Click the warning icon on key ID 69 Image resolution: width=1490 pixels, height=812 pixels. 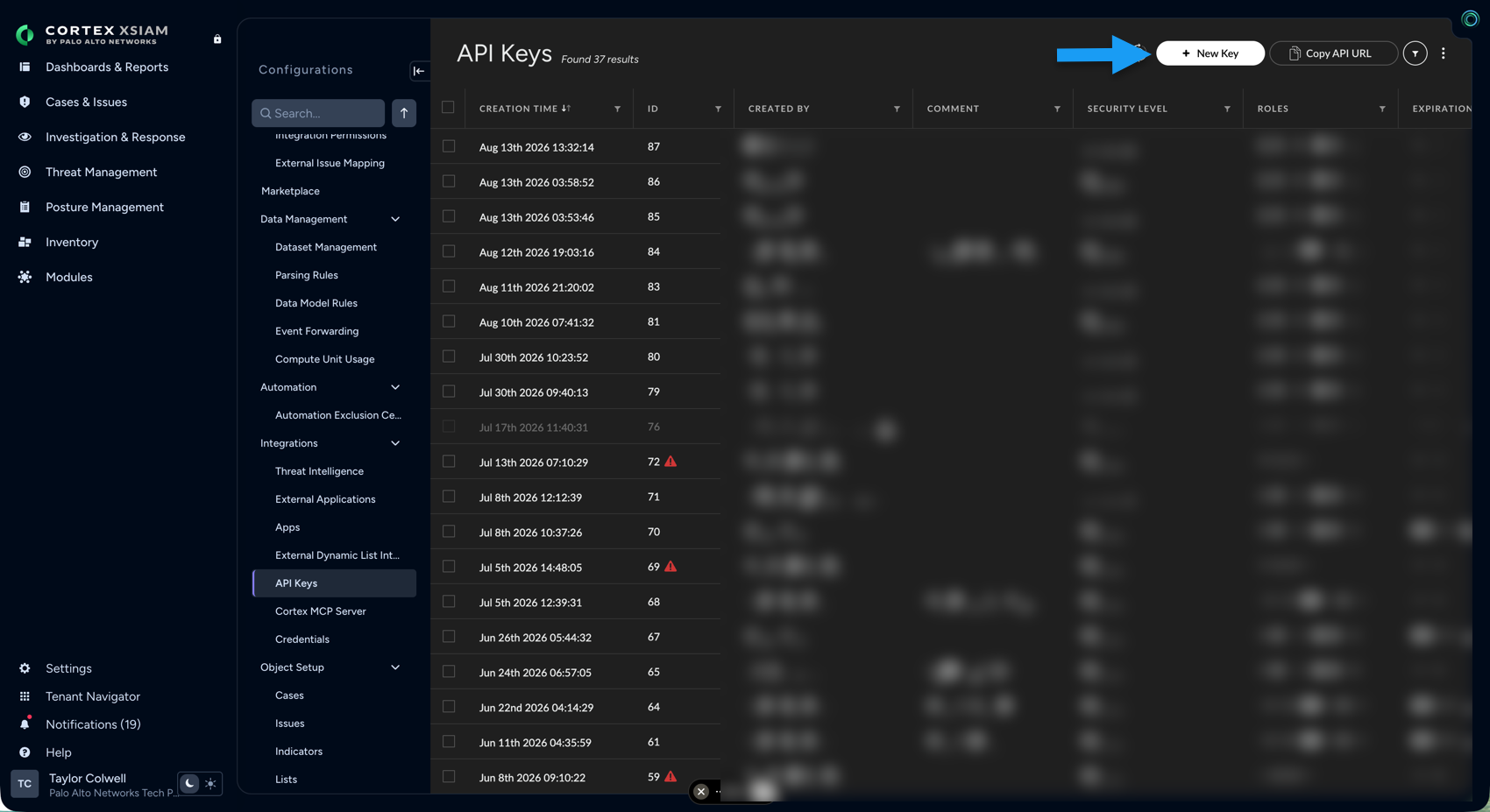coord(670,567)
